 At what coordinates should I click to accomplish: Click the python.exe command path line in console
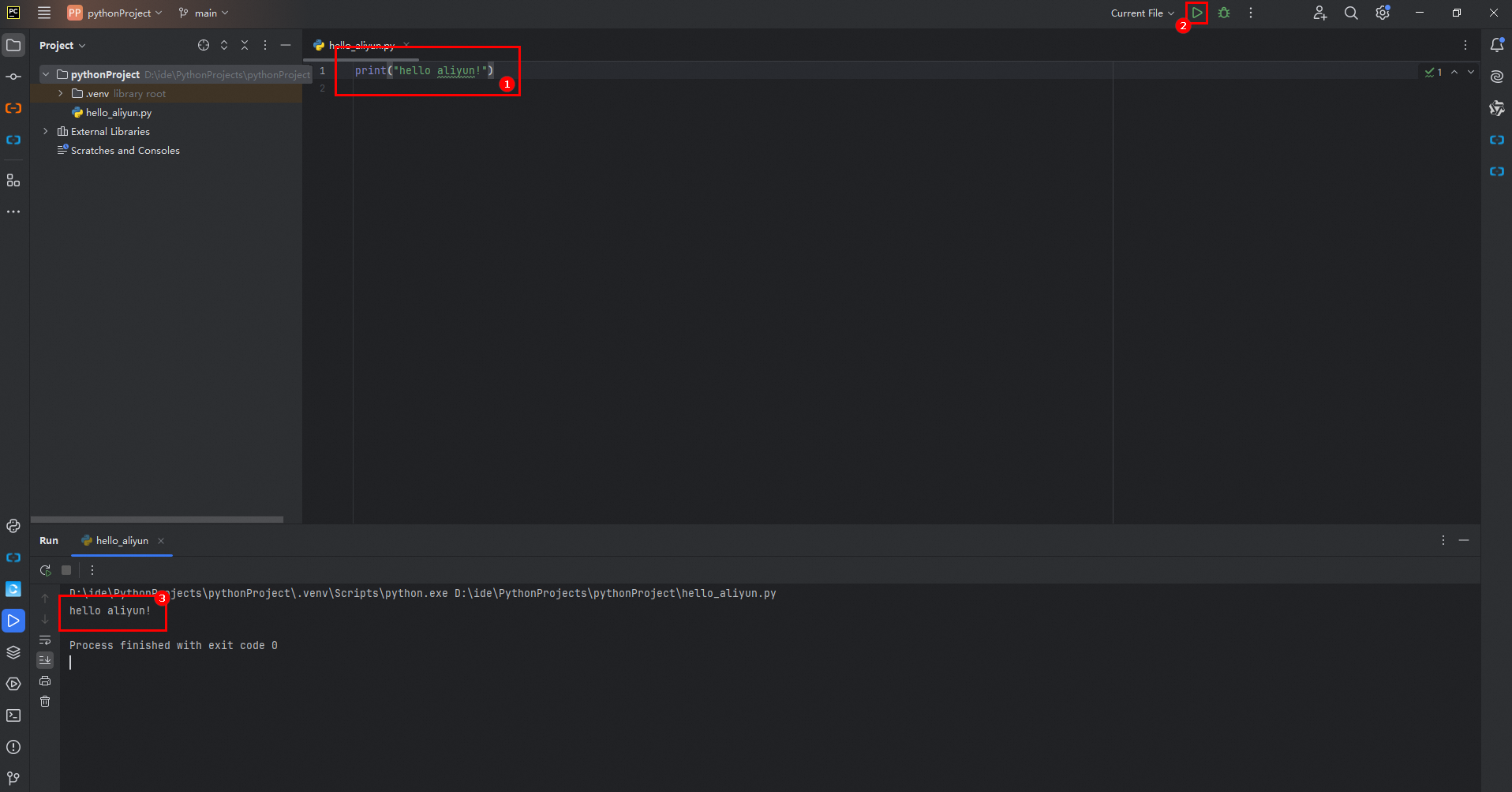[x=423, y=593]
